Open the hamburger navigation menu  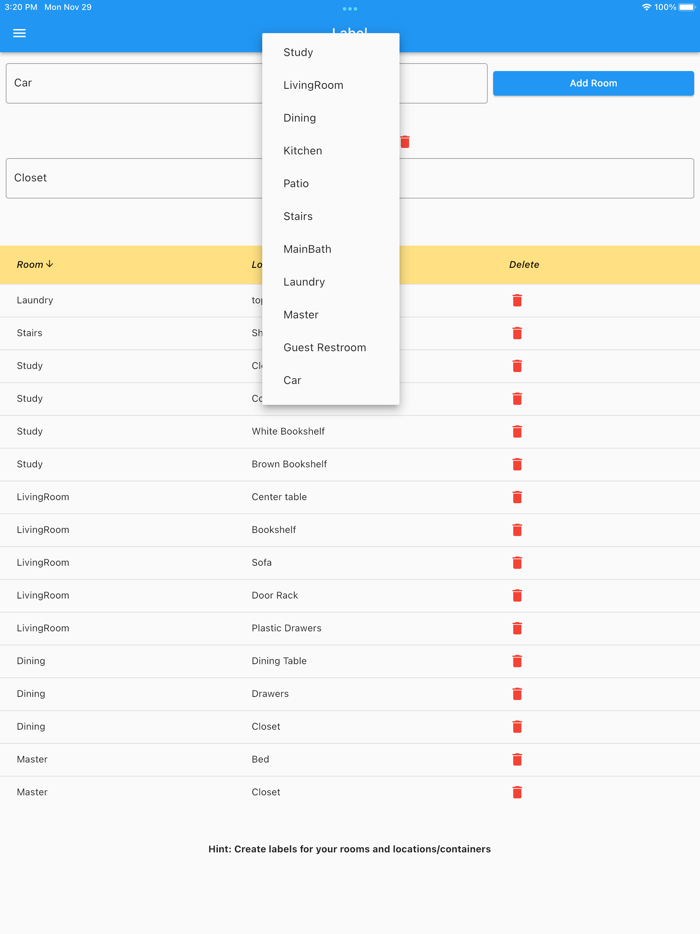point(19,33)
